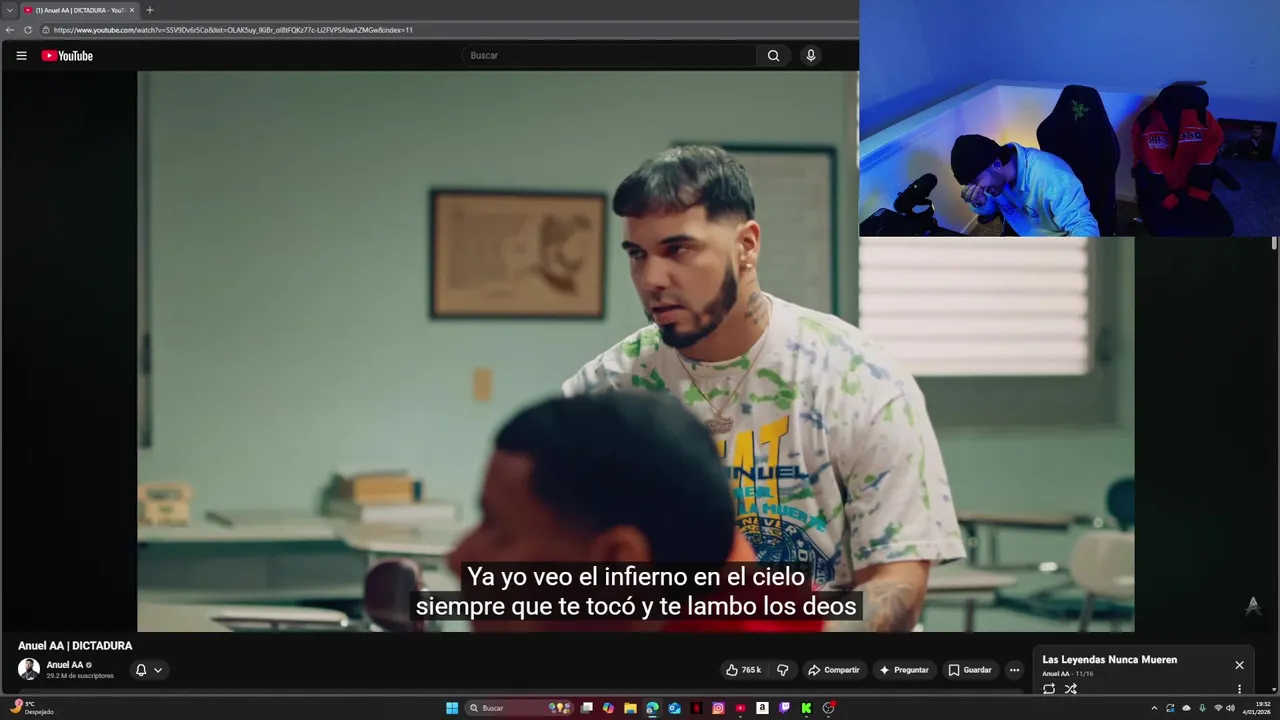1280x720 pixels.
Task: Click the YouTube search magnifier button
Action: point(773,56)
